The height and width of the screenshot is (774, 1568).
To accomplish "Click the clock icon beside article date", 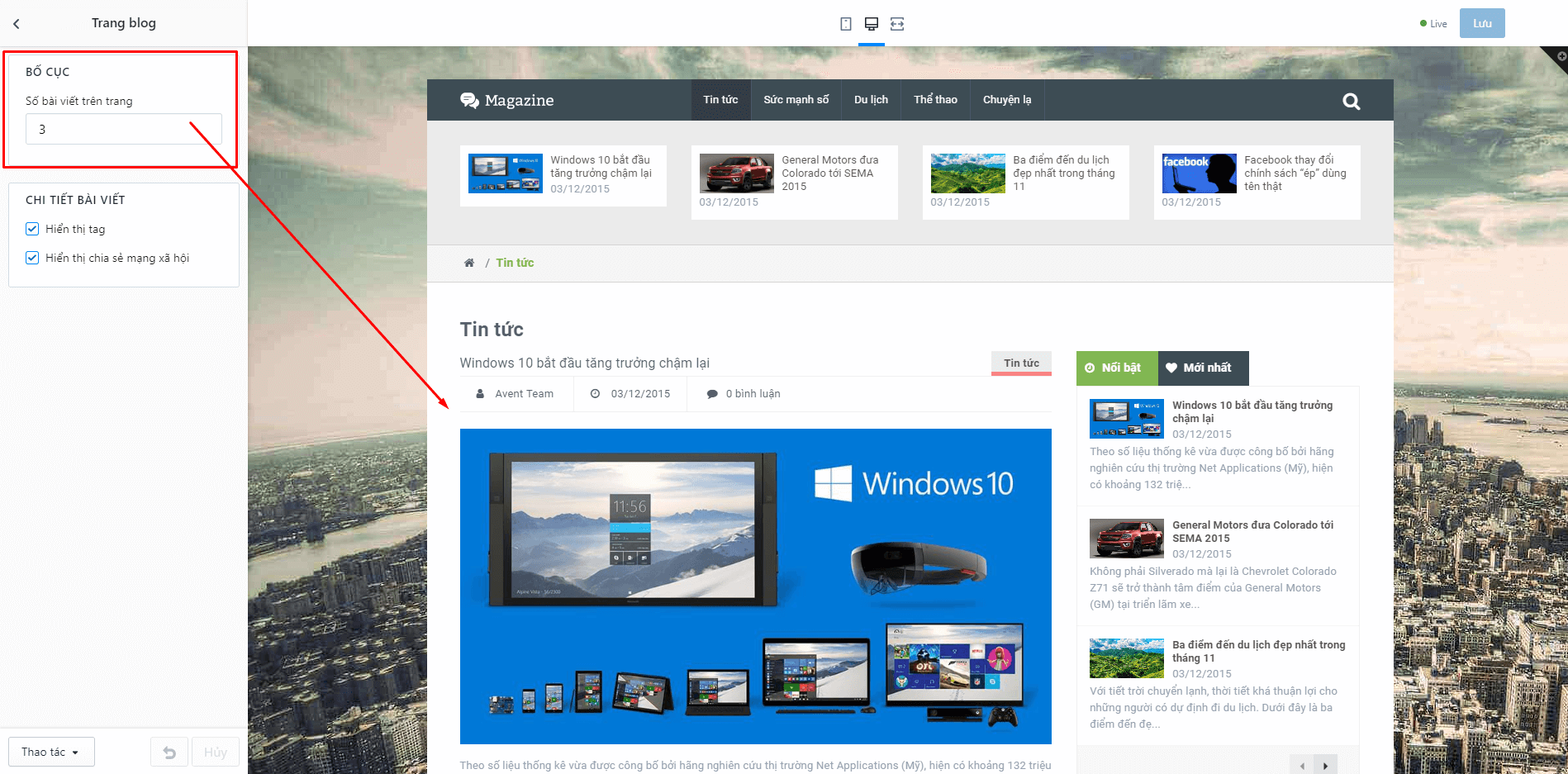I will (595, 394).
